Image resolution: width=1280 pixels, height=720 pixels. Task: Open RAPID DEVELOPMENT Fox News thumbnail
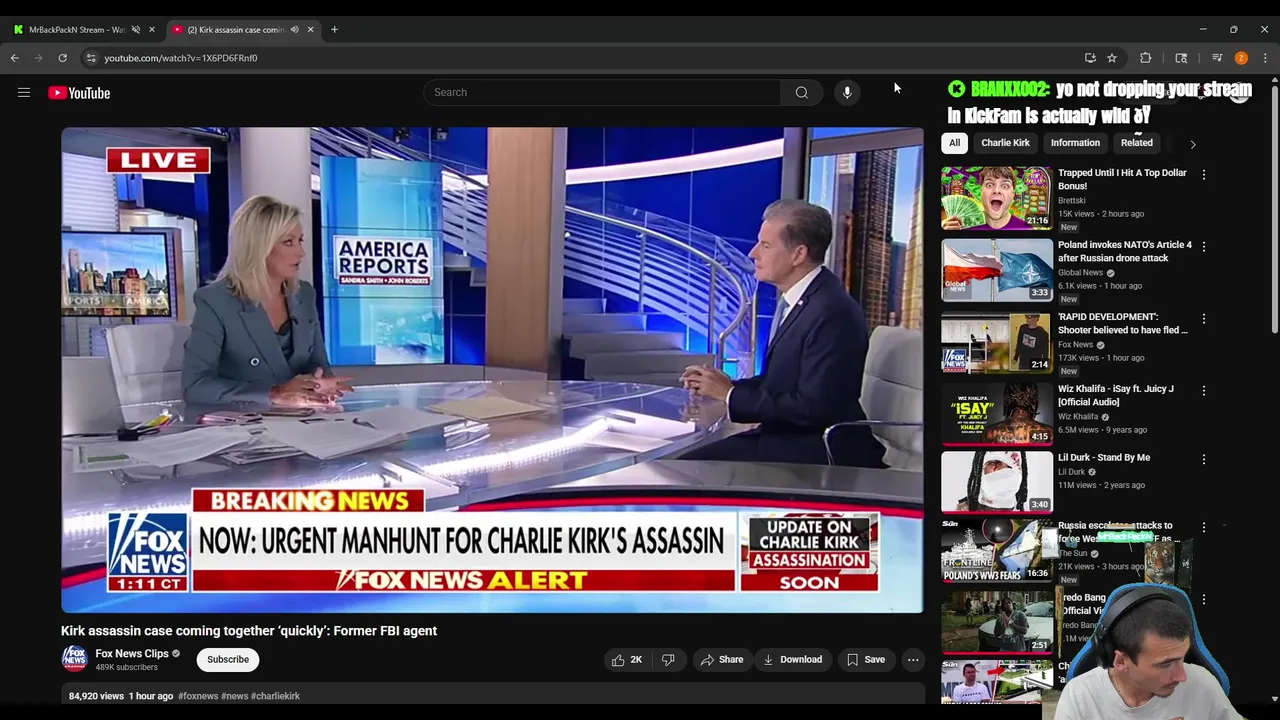pyautogui.click(x=997, y=342)
